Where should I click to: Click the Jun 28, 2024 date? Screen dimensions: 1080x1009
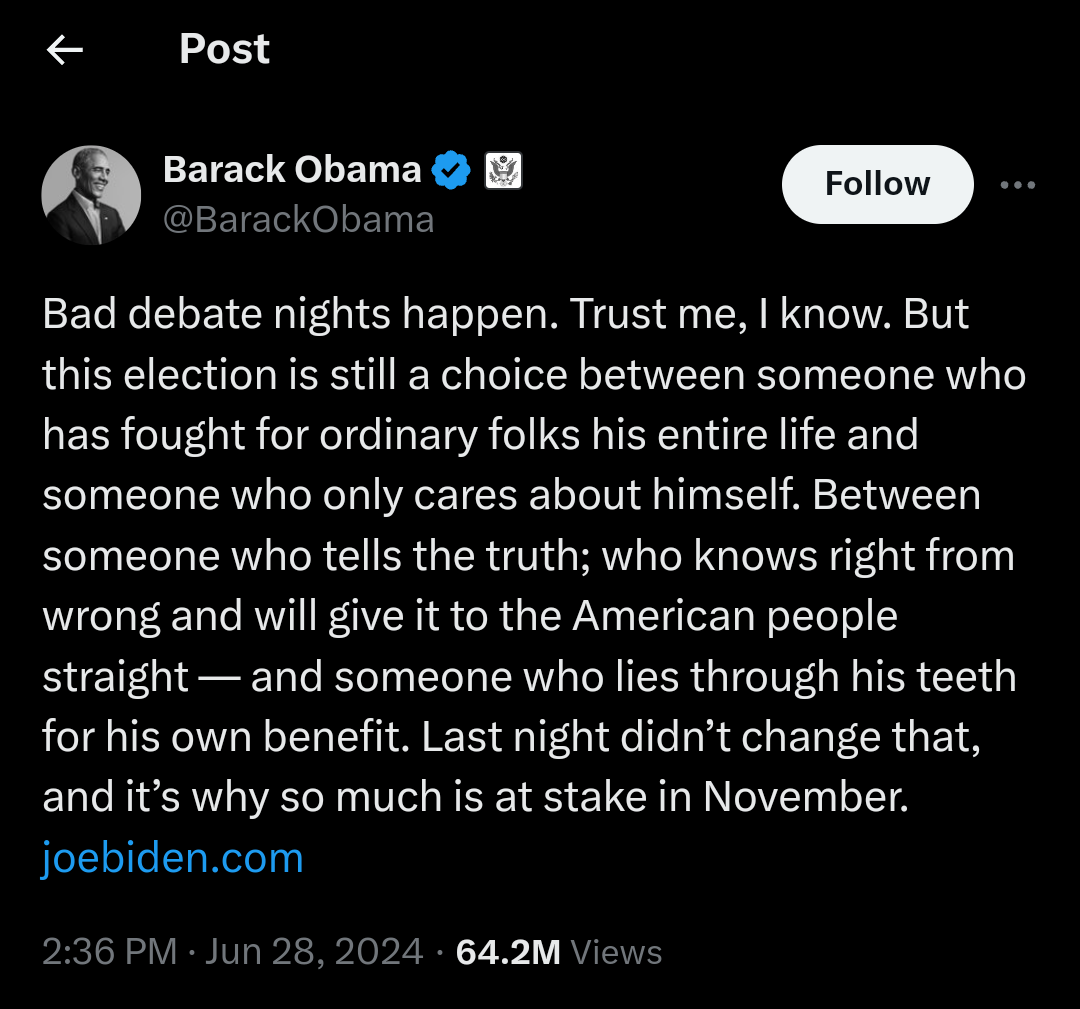tap(314, 952)
